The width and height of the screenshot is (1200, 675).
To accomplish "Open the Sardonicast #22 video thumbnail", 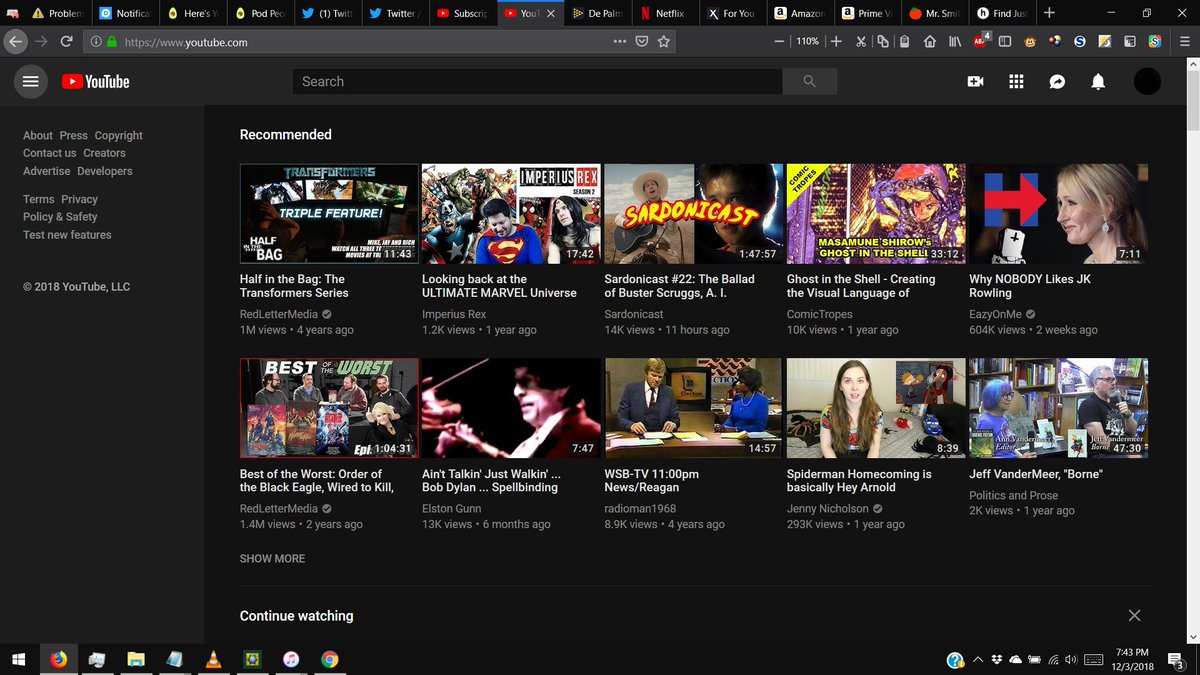I will (x=693, y=214).
